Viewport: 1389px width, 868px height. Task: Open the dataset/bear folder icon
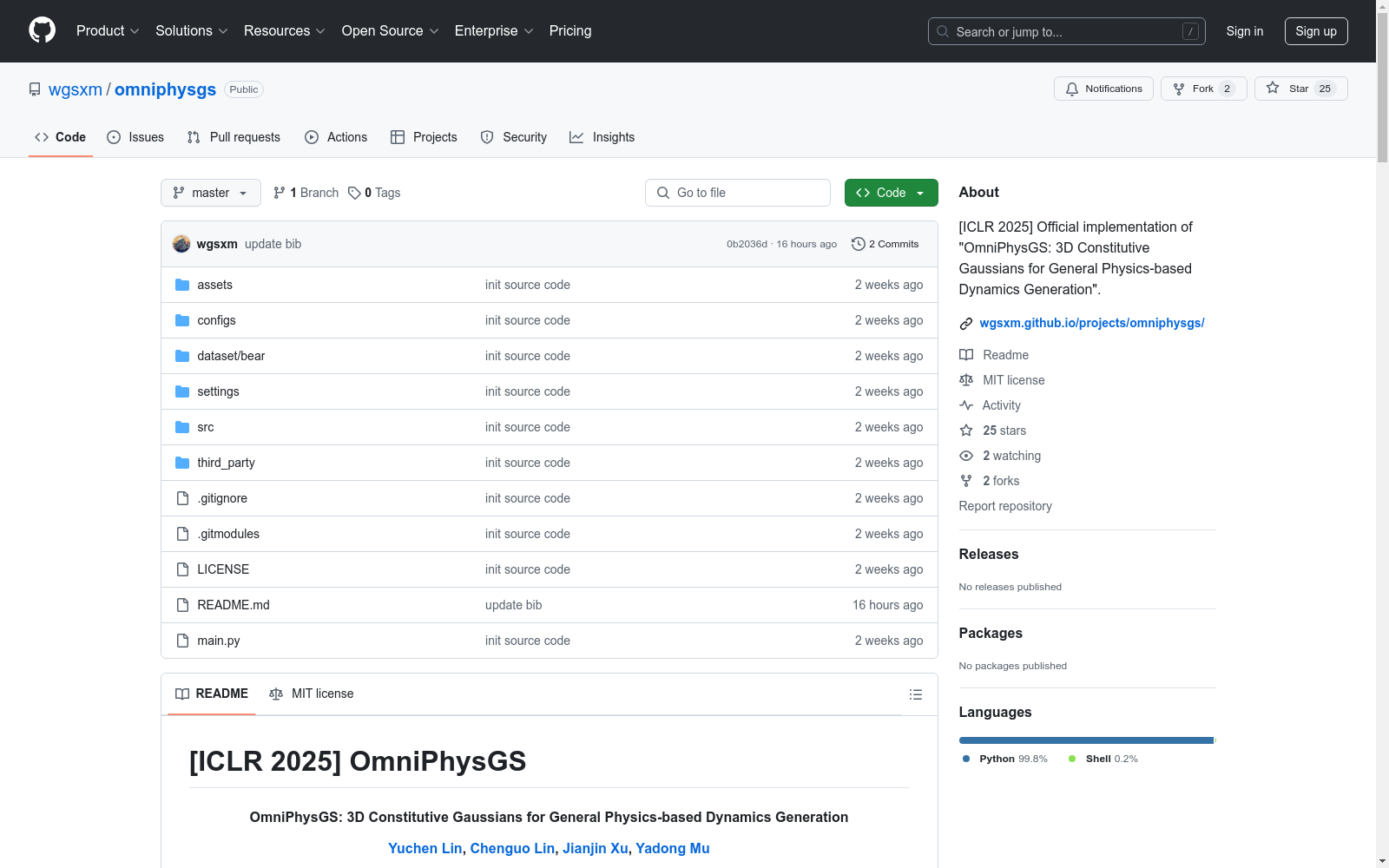point(182,356)
